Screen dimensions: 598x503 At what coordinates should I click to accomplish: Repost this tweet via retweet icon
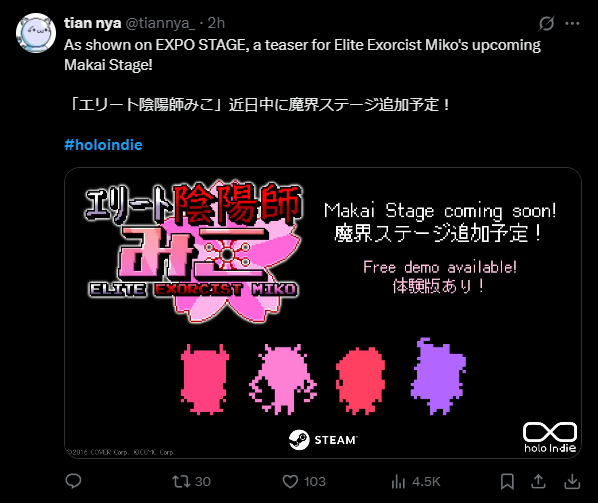[181, 481]
